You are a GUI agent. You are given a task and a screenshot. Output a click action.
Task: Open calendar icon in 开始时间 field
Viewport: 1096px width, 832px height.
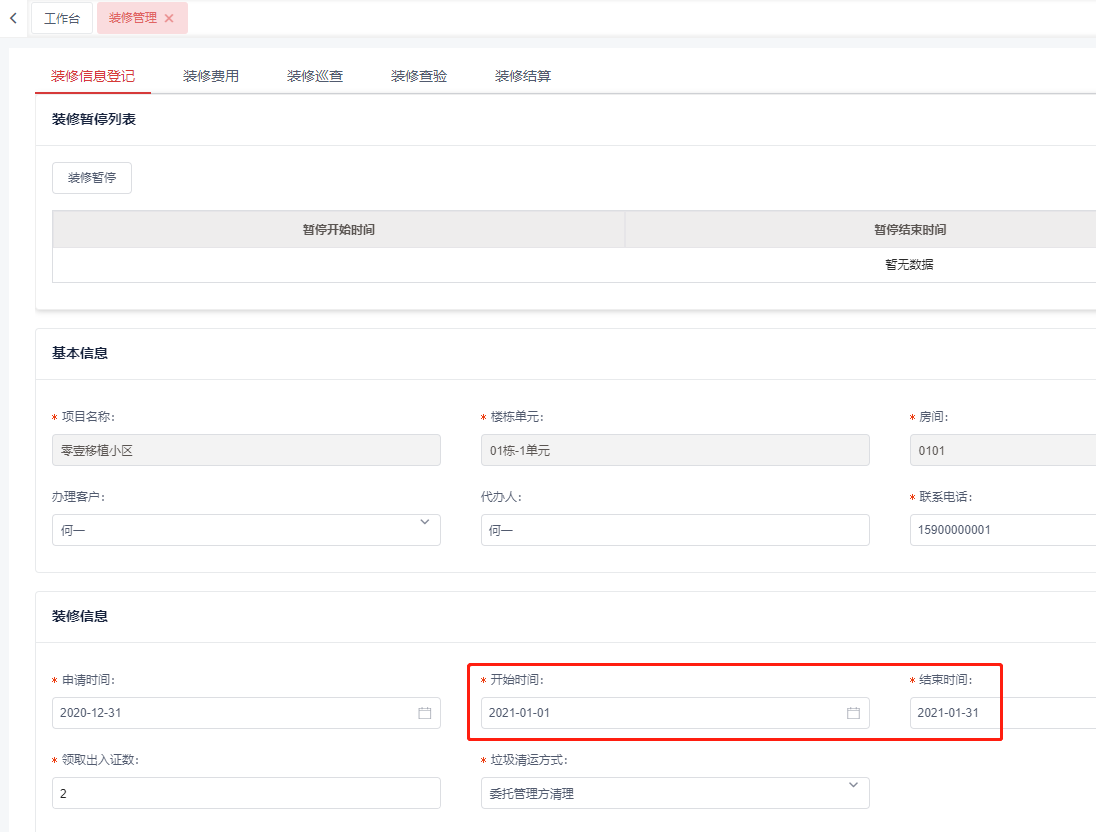click(853, 713)
